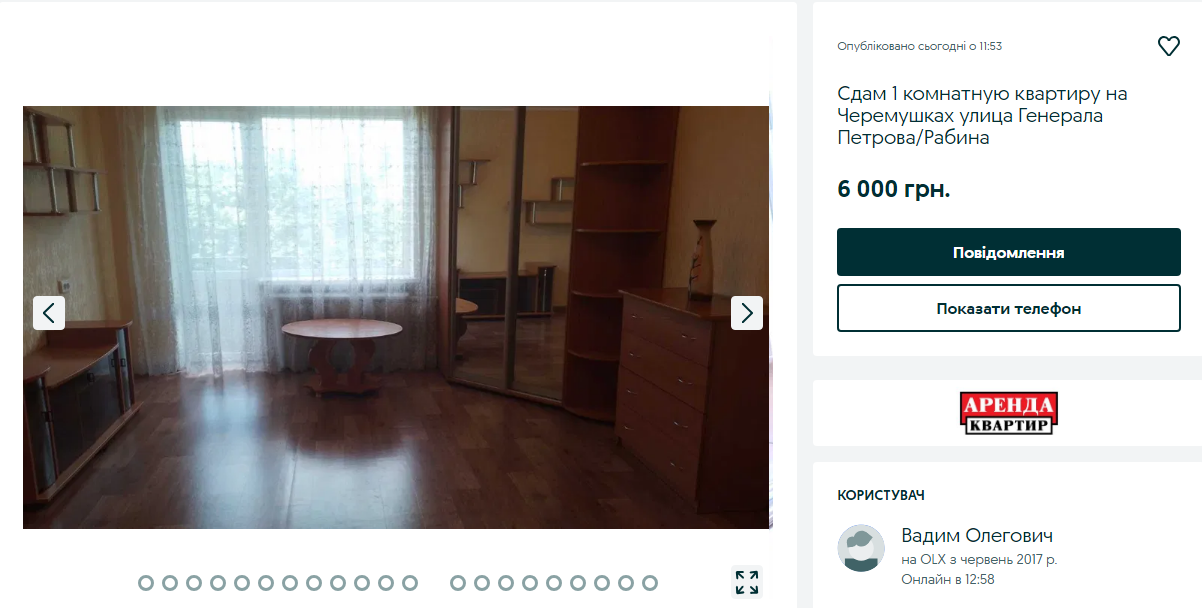The image size is (1202, 608).
Task: Click the Показати телефон button
Action: tap(1009, 308)
